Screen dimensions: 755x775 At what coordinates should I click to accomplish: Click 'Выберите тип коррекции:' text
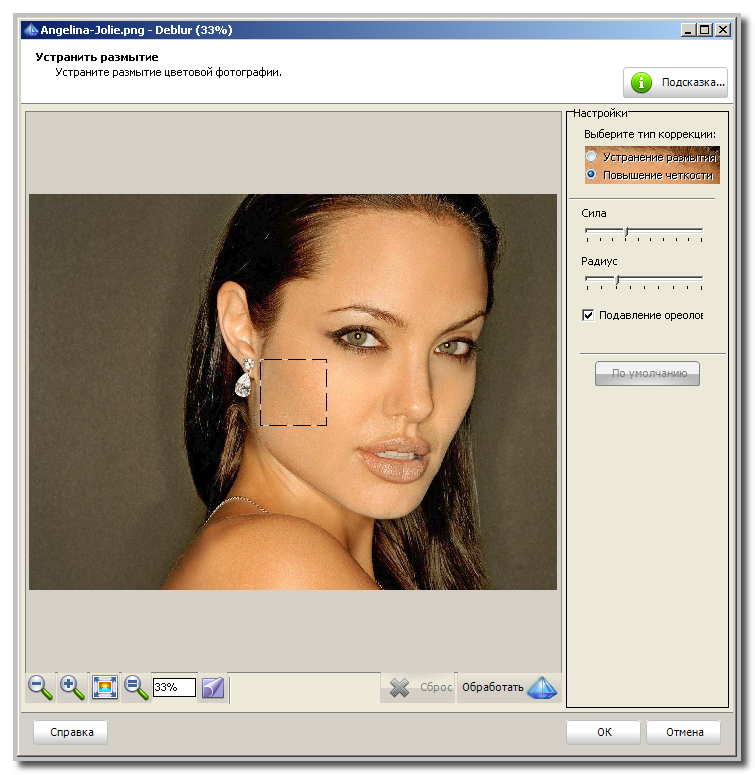pyautogui.click(x=649, y=134)
